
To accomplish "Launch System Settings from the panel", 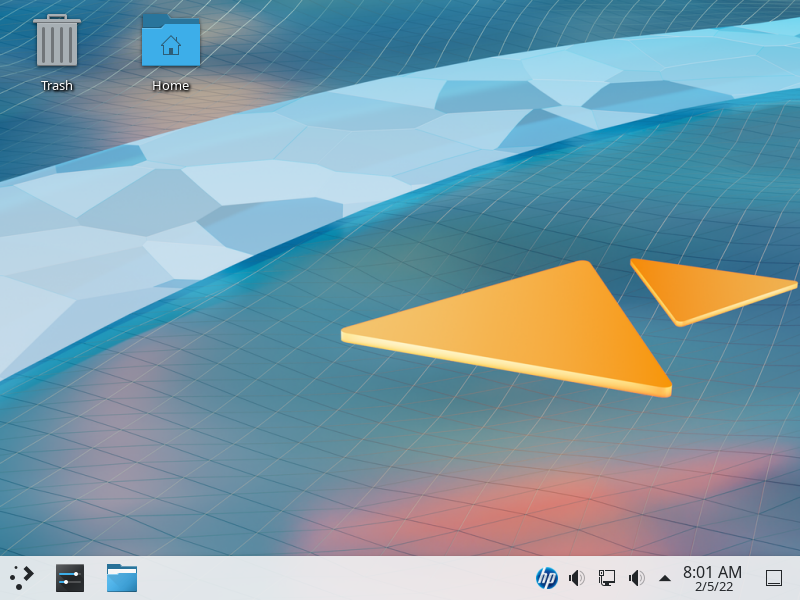I will [x=70, y=578].
